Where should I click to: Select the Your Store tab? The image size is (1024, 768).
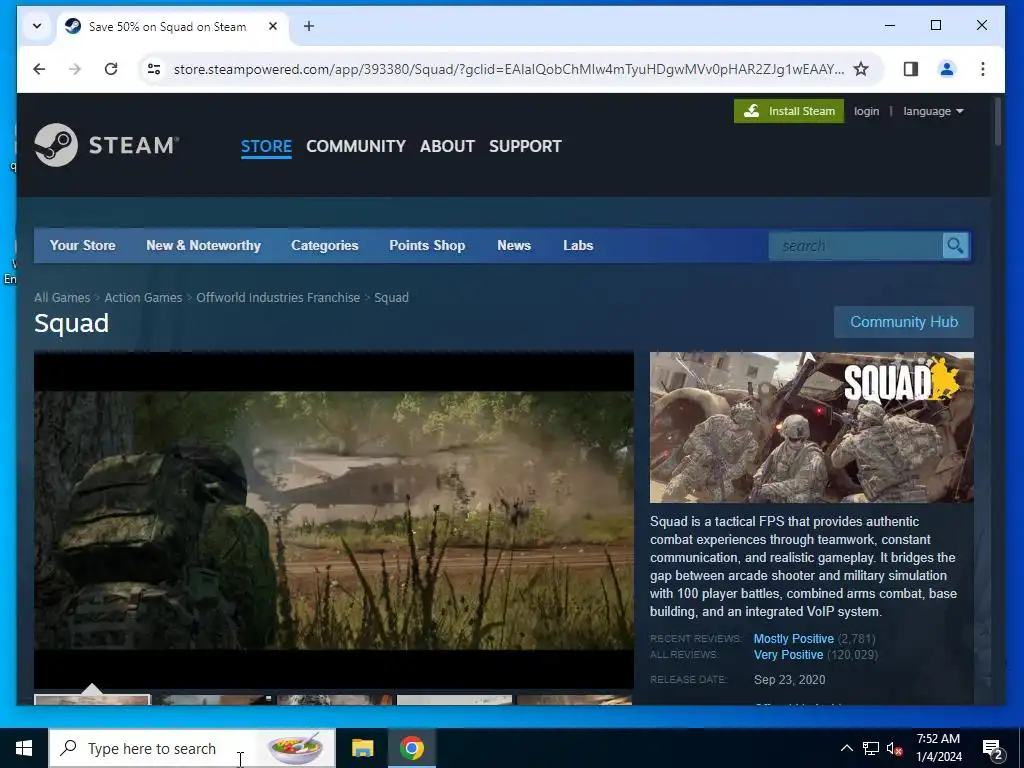82,246
